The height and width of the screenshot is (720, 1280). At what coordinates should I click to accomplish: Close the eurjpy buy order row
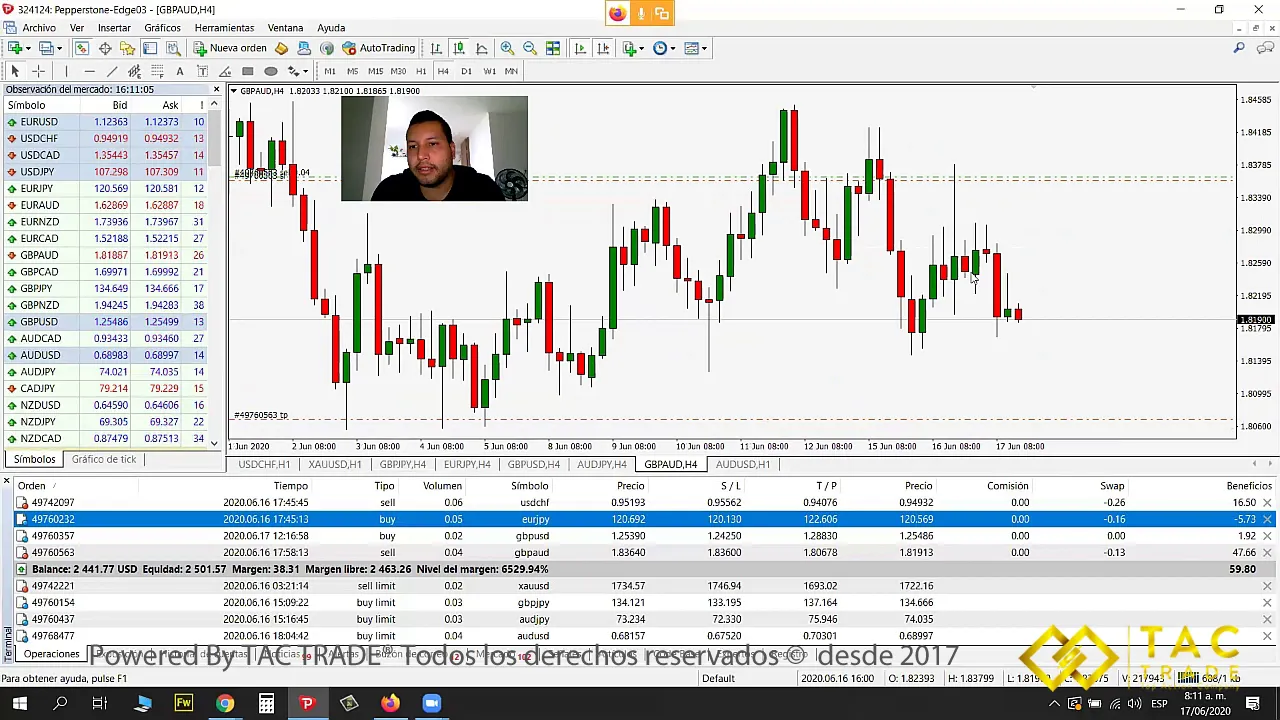[x=1267, y=519]
